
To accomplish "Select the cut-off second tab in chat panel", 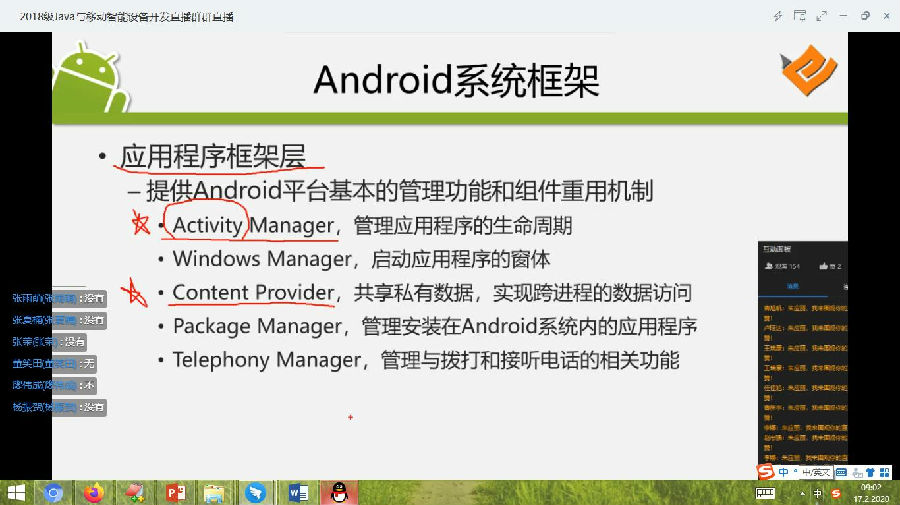I will click(844, 286).
